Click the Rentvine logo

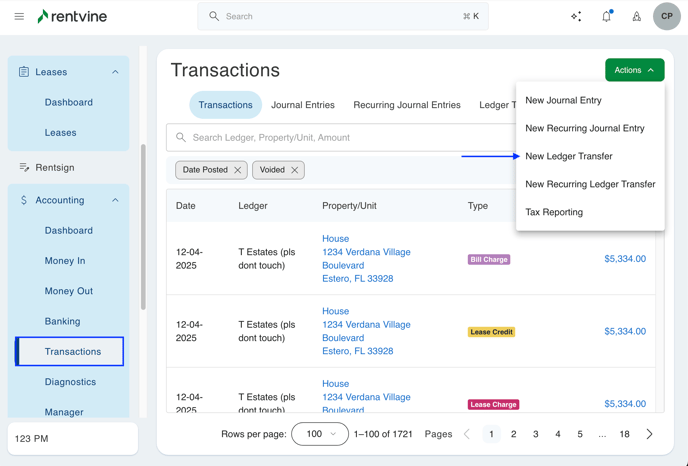[72, 16]
